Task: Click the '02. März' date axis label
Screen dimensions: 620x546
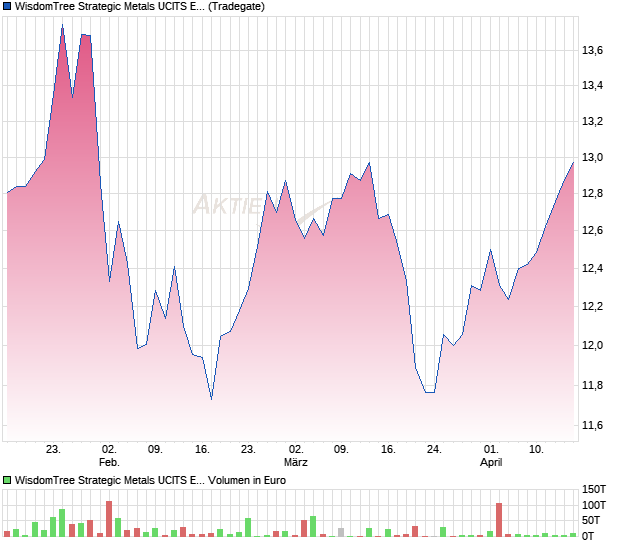Action: pyautogui.click(x=296, y=455)
